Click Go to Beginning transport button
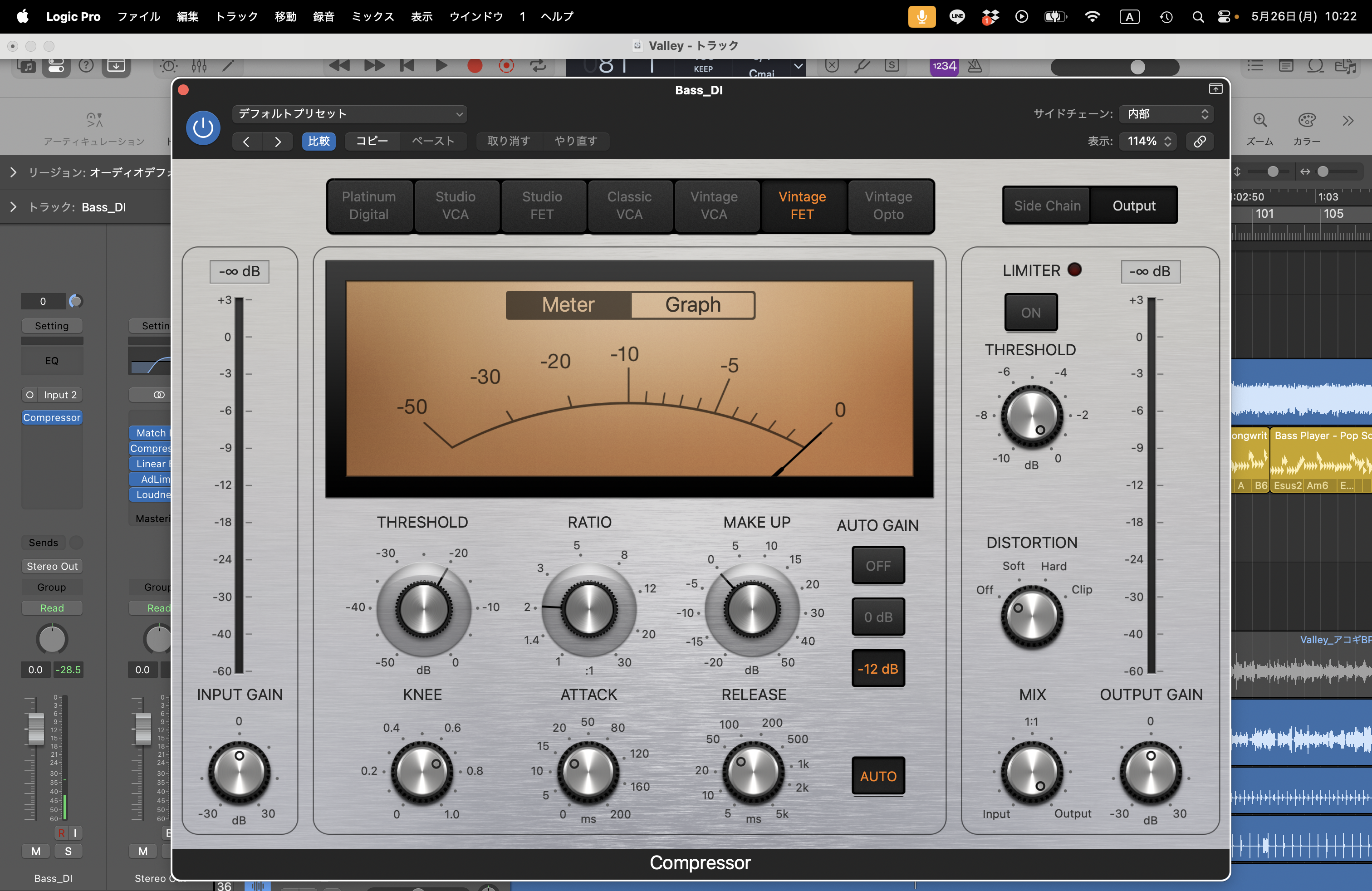 click(x=407, y=66)
